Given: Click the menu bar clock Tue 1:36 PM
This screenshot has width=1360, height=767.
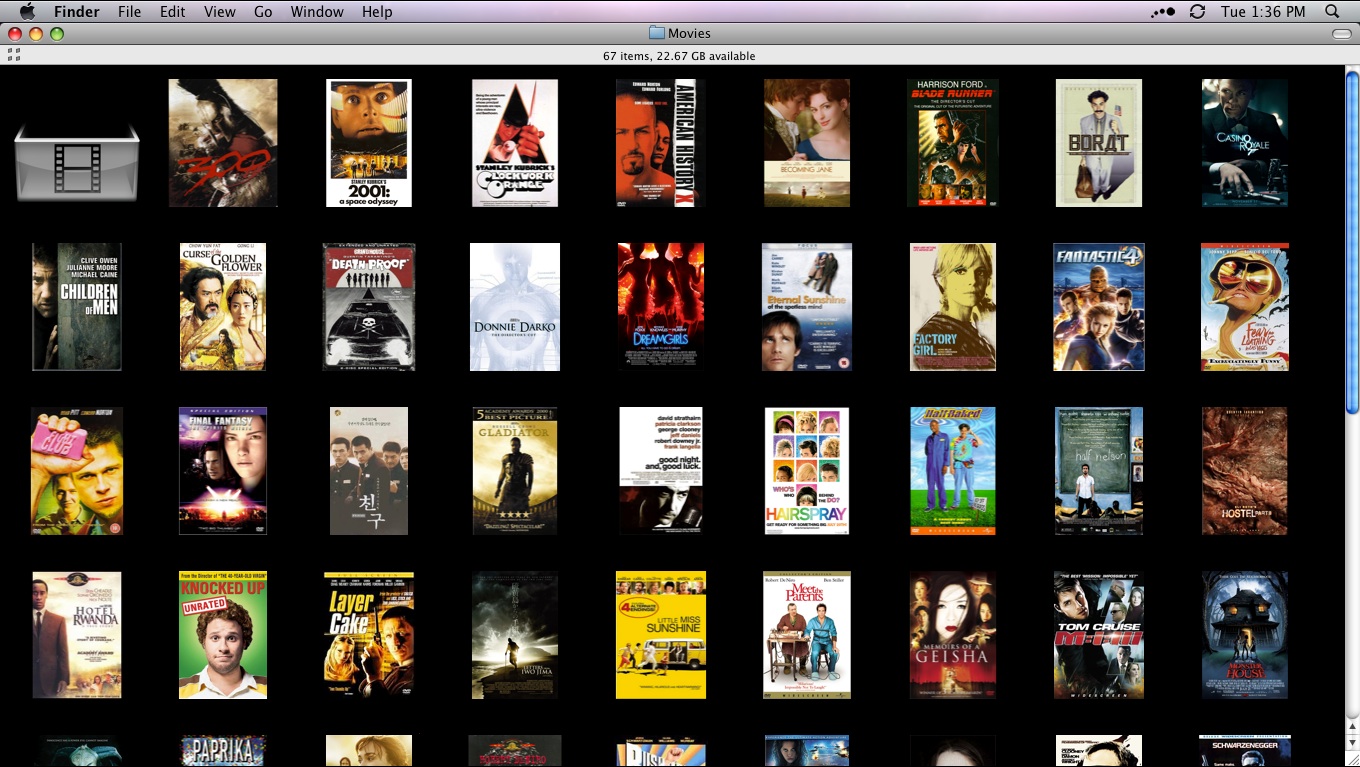Looking at the screenshot, I should [x=1263, y=12].
